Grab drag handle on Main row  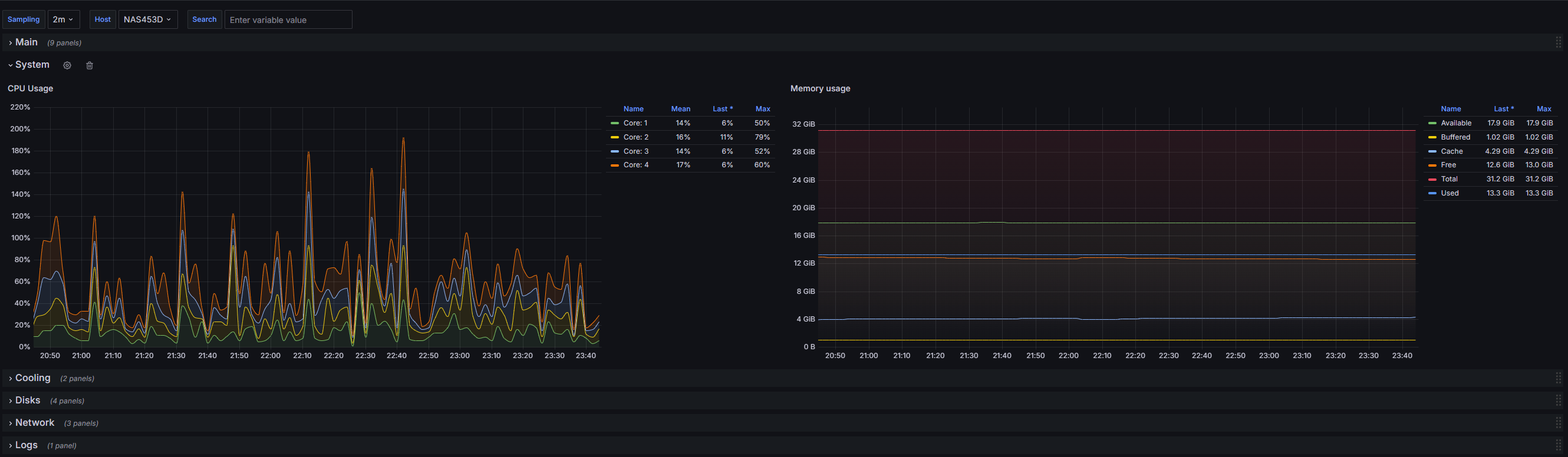tap(1558, 42)
